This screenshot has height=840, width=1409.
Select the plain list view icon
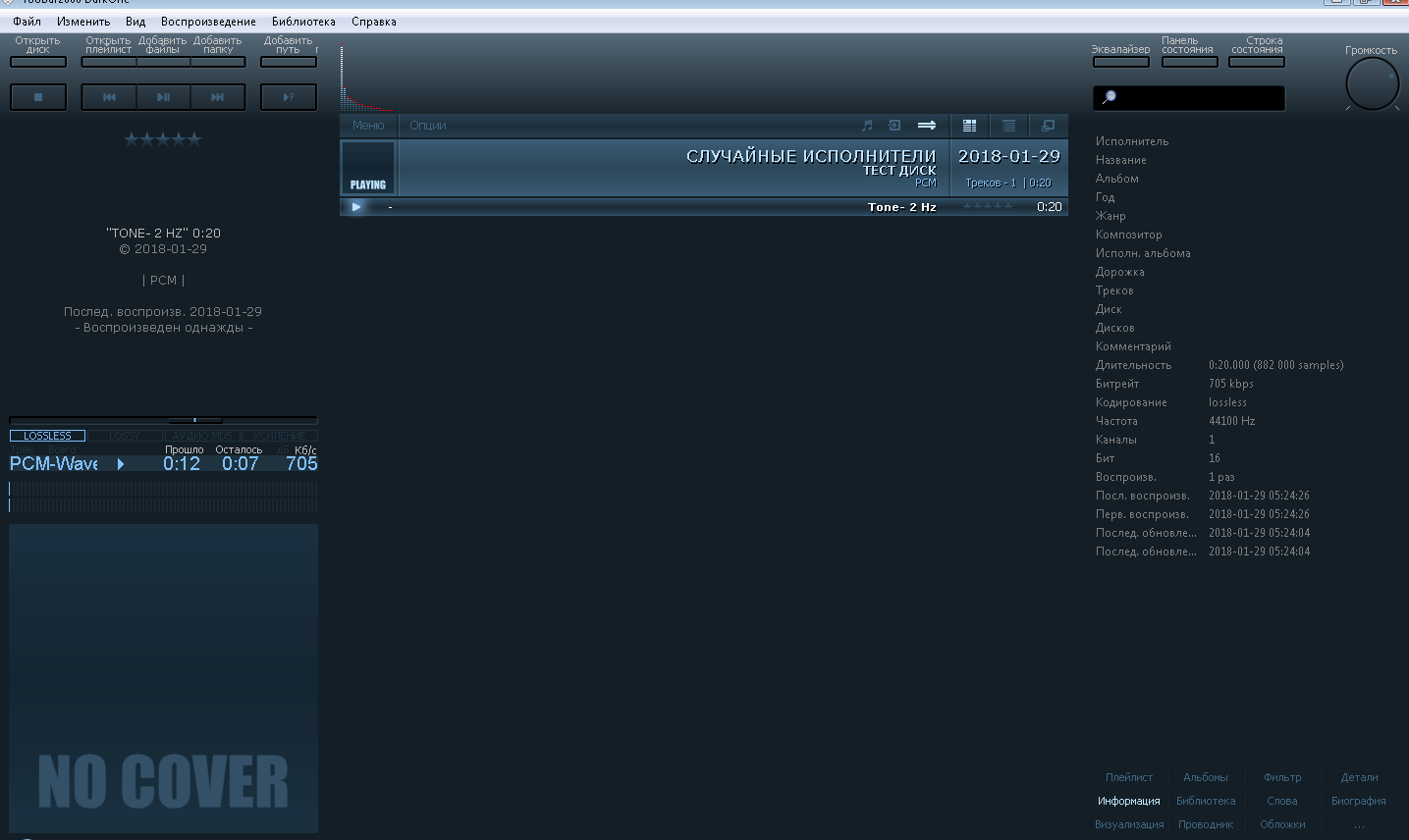click(1008, 126)
